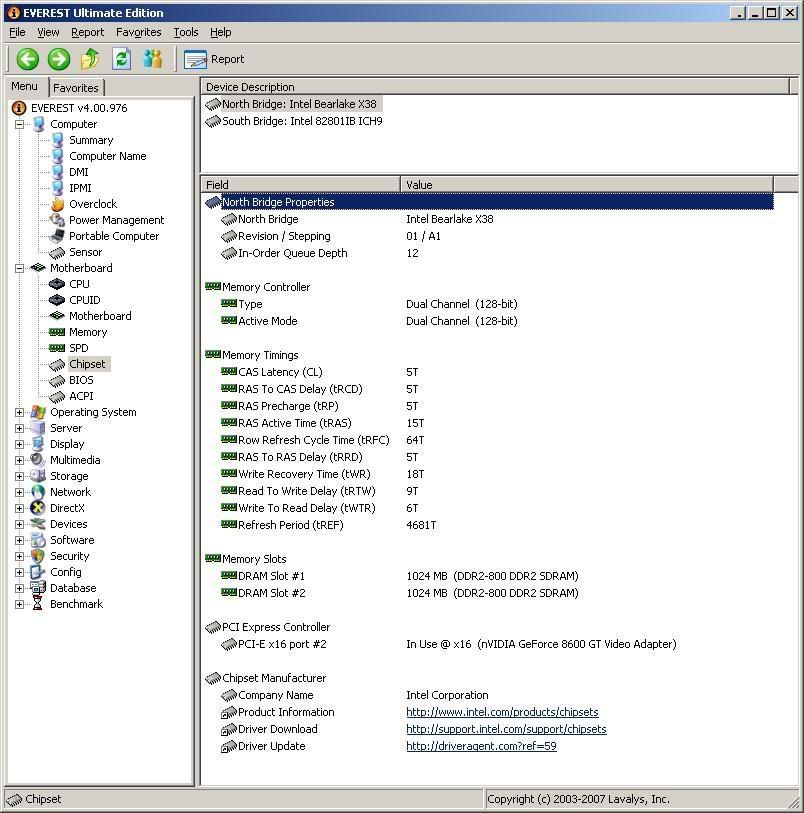Select the CPU chip icon
The width and height of the screenshot is (804, 813).
pos(57,284)
